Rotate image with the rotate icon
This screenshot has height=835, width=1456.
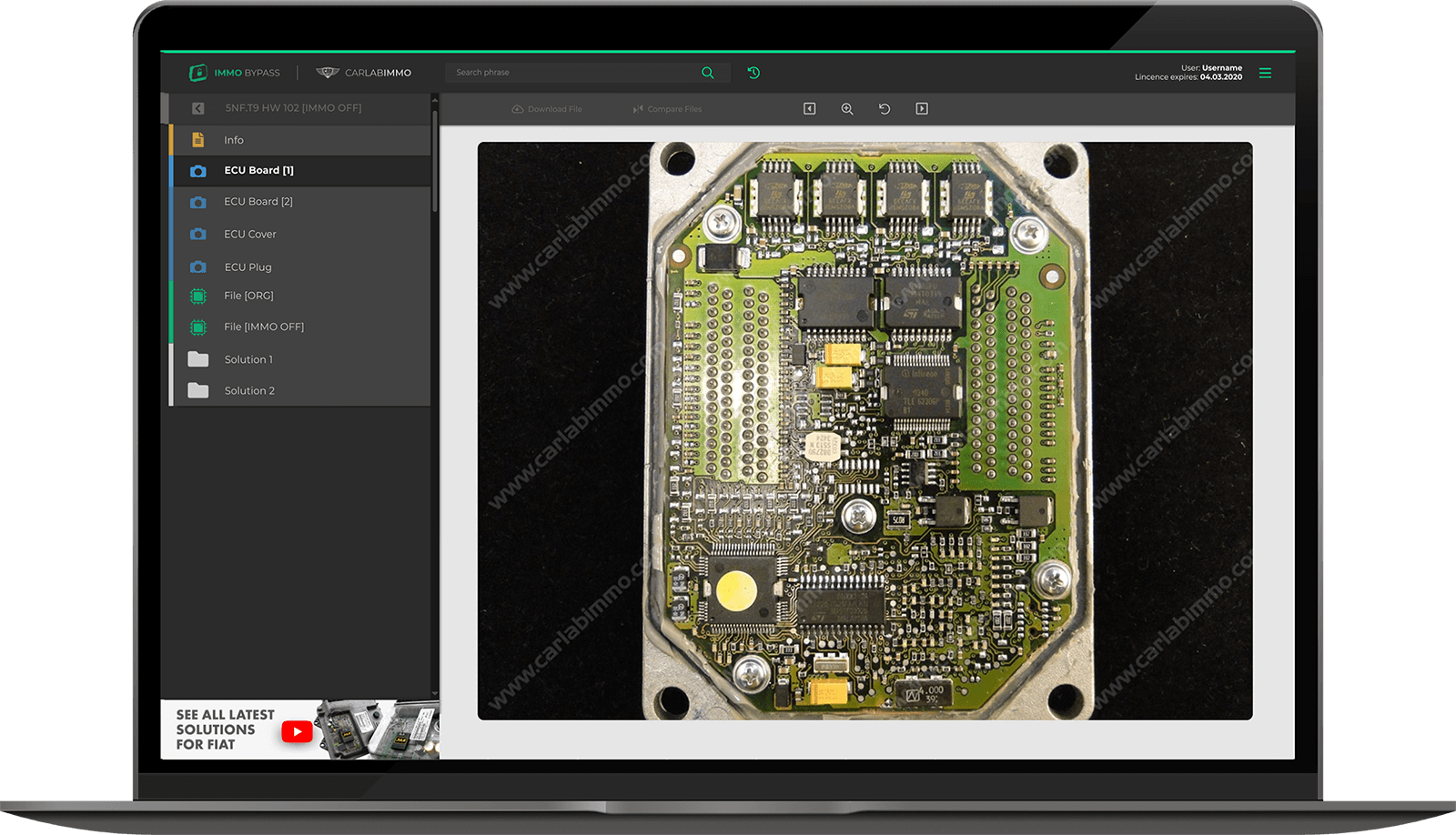(x=884, y=108)
